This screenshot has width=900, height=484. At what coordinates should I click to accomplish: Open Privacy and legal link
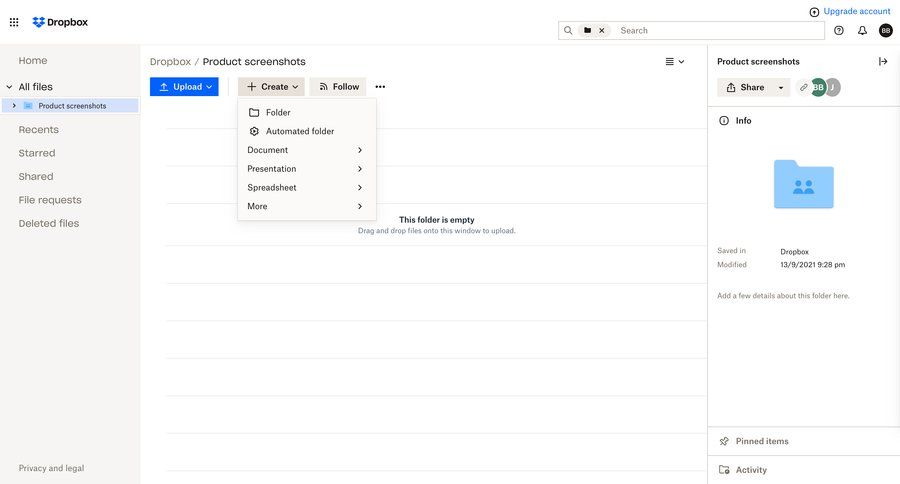[51, 468]
